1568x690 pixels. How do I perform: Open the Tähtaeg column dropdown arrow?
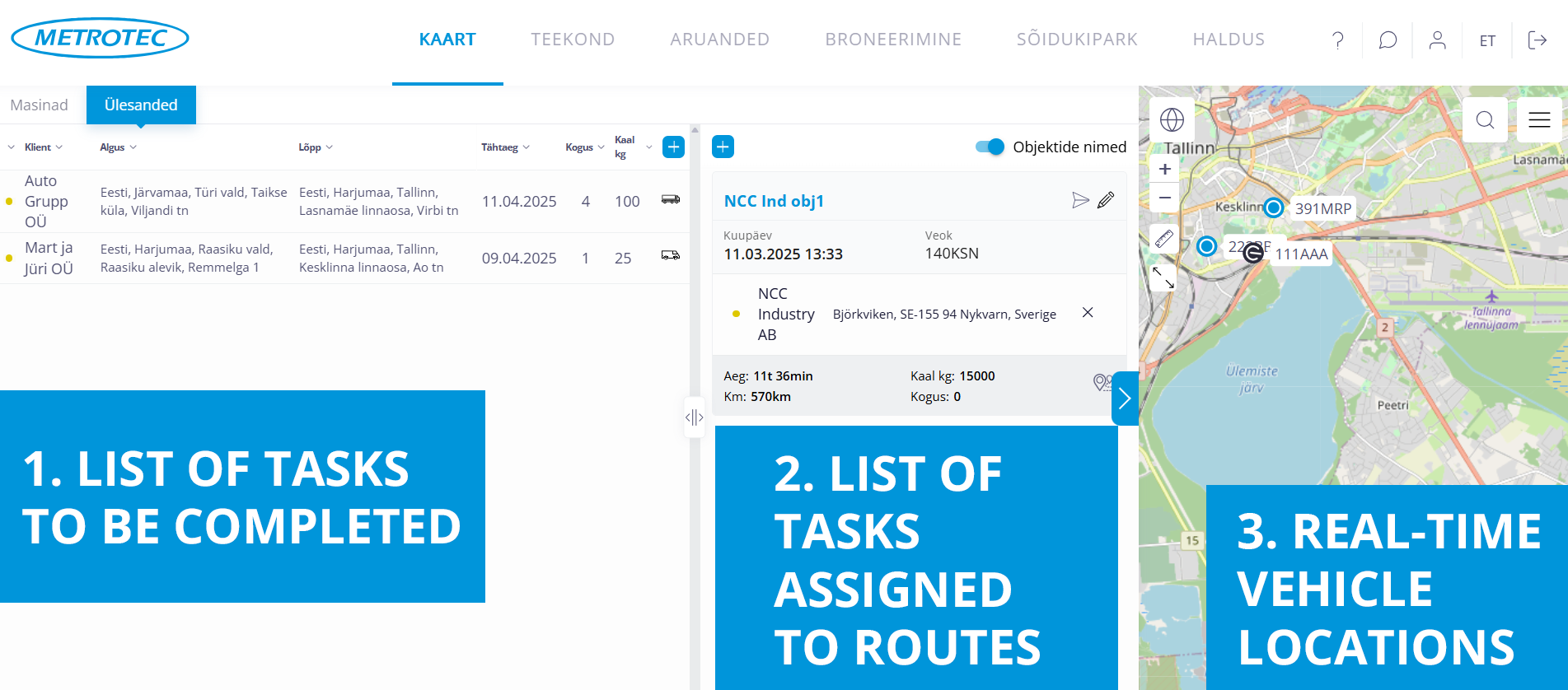527,147
